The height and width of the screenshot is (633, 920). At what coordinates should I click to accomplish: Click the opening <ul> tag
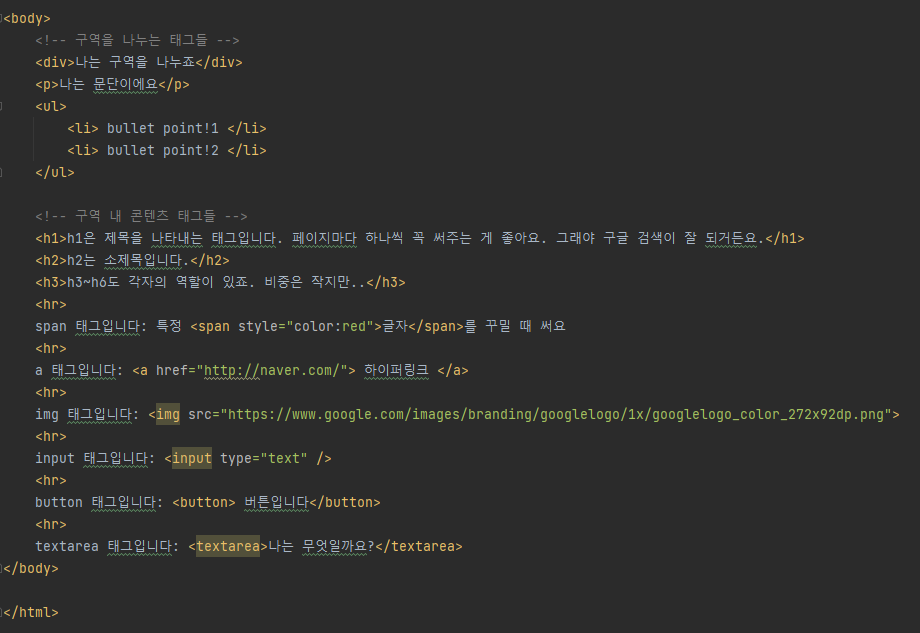[x=51, y=107]
